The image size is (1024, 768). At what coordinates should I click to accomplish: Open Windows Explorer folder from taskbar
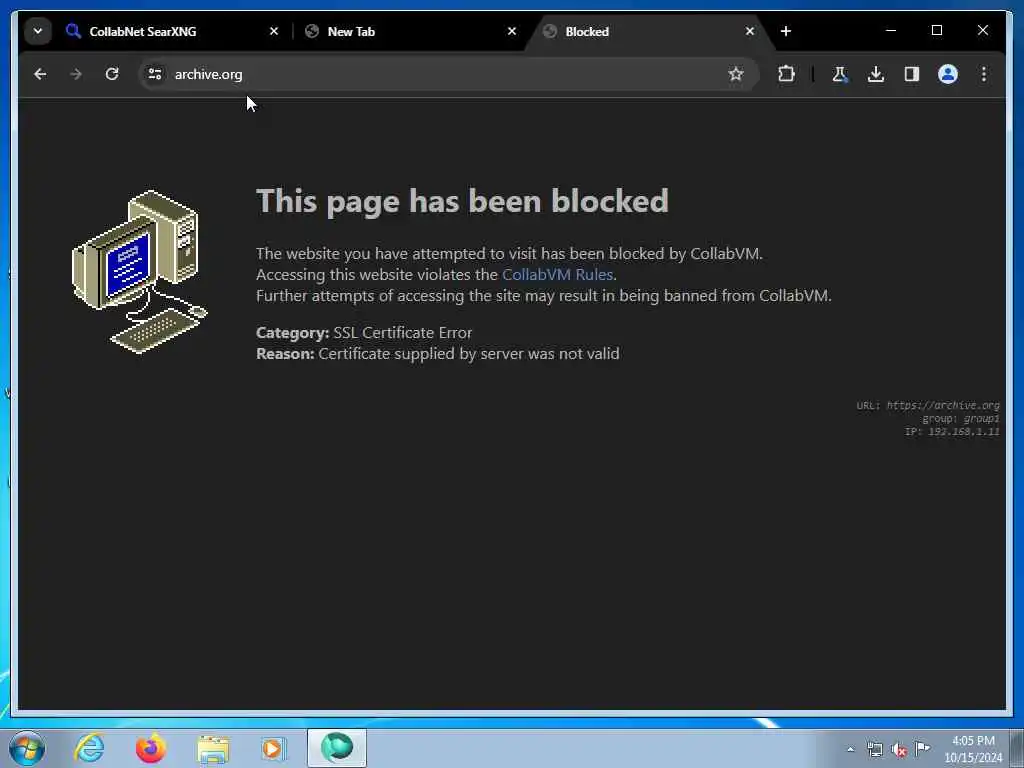tap(213, 749)
